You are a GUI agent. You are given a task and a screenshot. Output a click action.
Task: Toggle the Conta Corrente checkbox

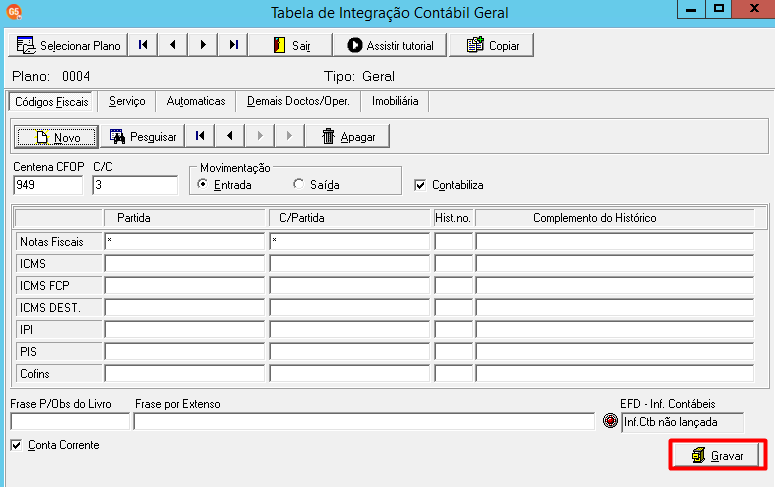[16, 445]
